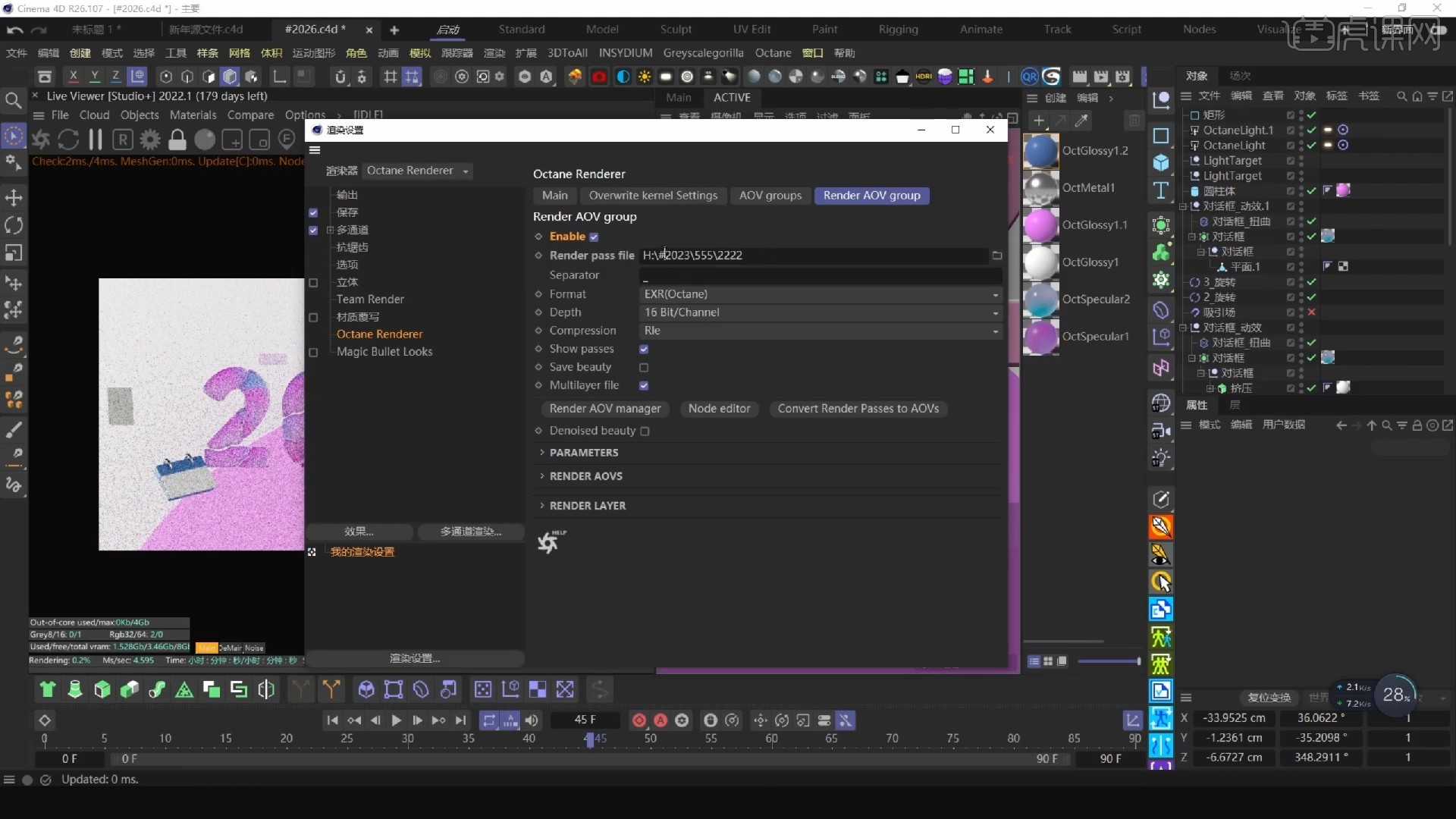Viewport: 1456px width, 819px height.
Task: Enable the Magic Bullet Looks checkbox
Action: pos(313,353)
